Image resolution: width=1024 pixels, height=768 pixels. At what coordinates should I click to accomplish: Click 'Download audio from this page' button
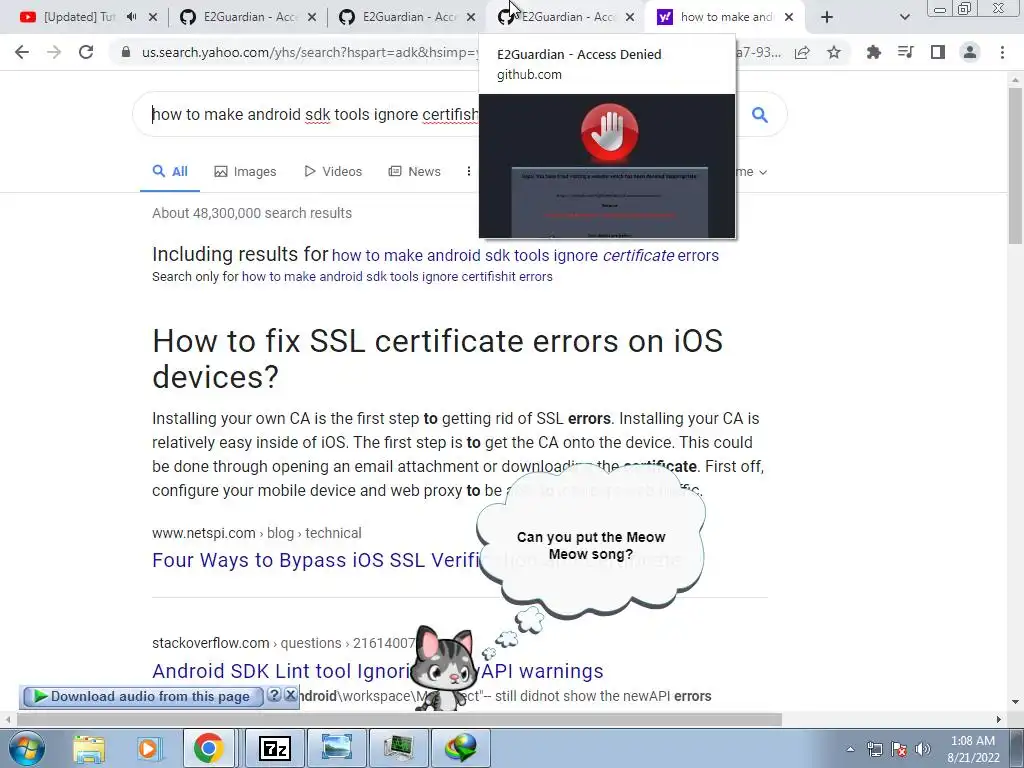pyautogui.click(x=142, y=696)
